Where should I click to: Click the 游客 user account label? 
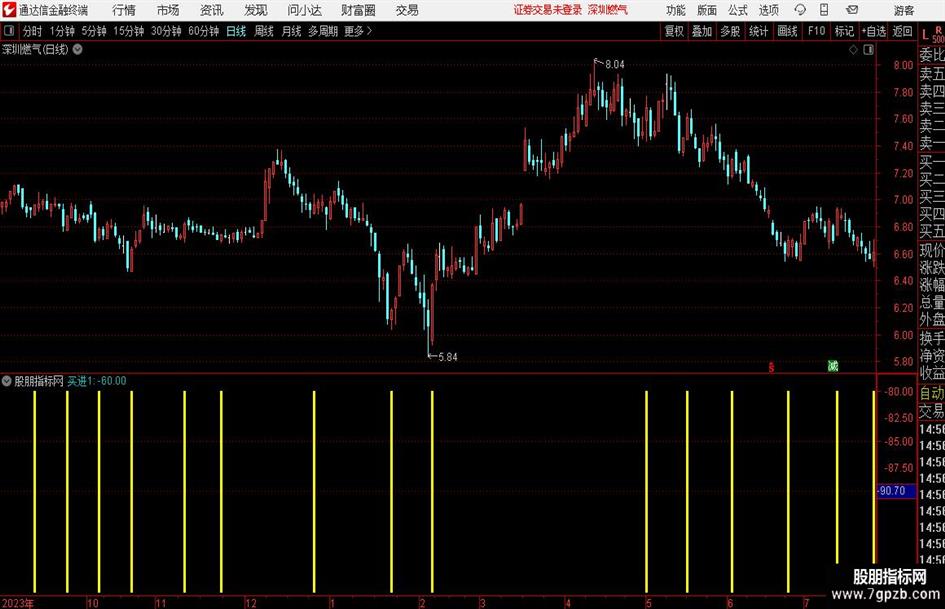(x=903, y=10)
